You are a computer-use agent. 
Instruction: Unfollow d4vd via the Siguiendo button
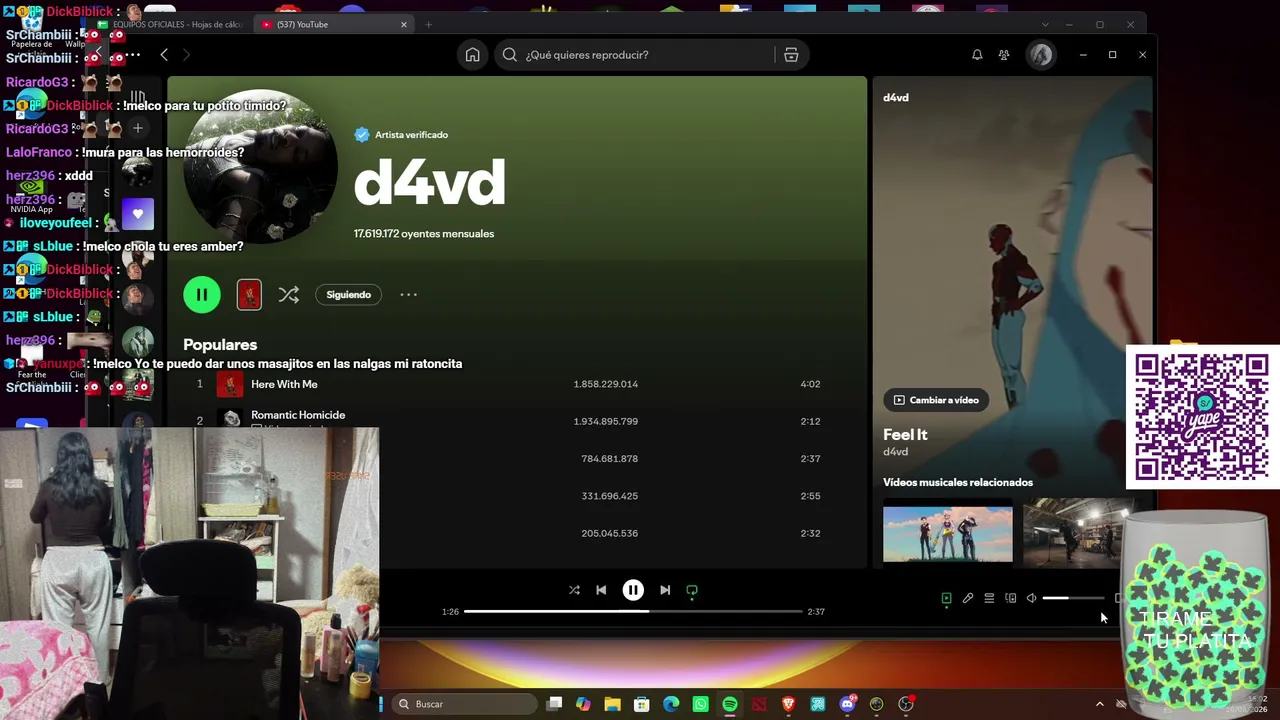point(348,295)
